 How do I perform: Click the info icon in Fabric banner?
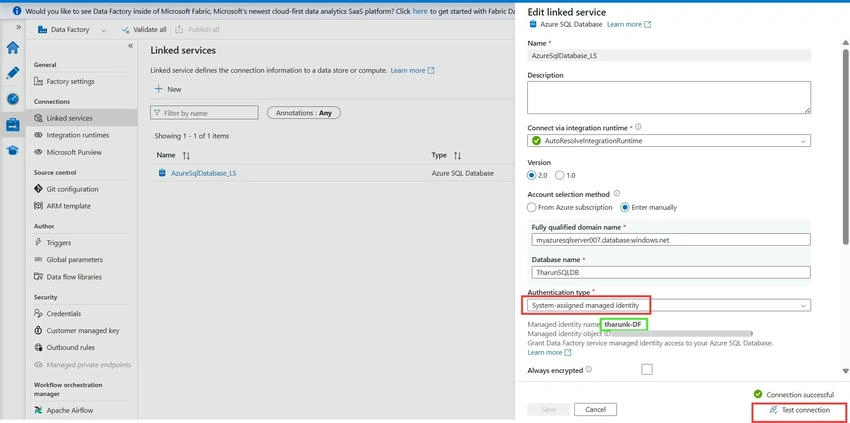17,11
